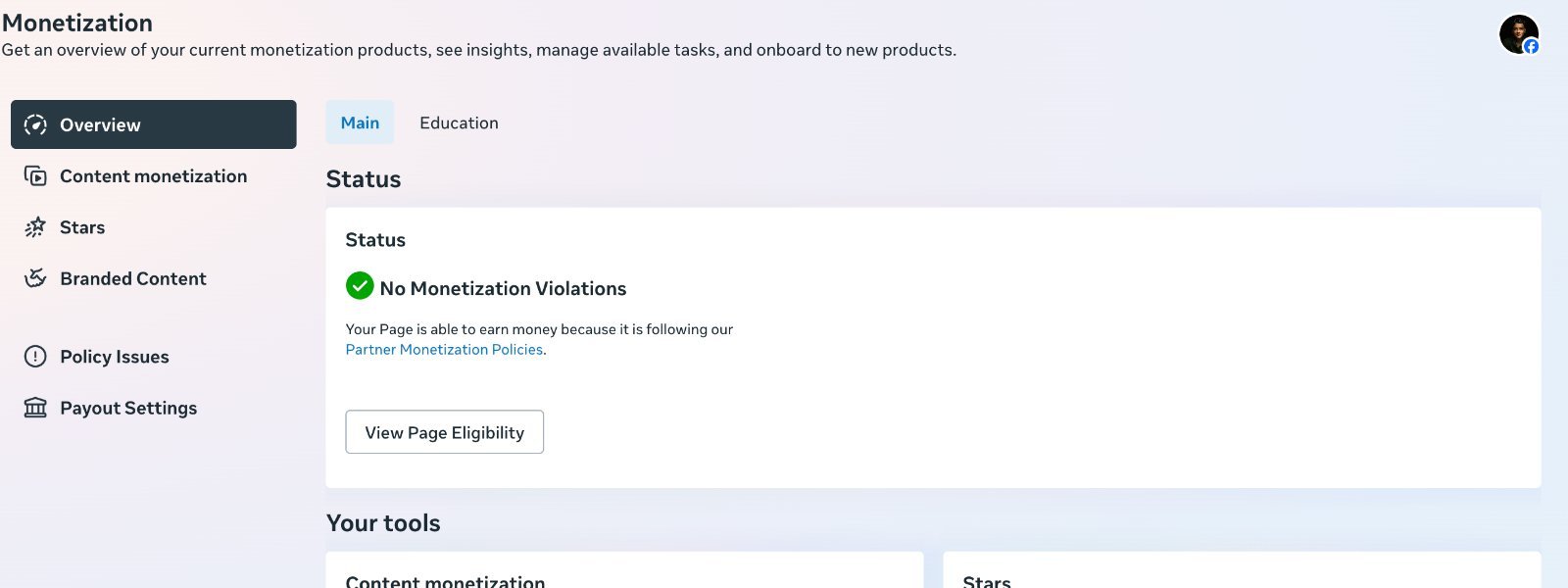The image size is (1568, 588).
Task: Click the Overview gauge icon in sidebar
Action: [x=35, y=124]
